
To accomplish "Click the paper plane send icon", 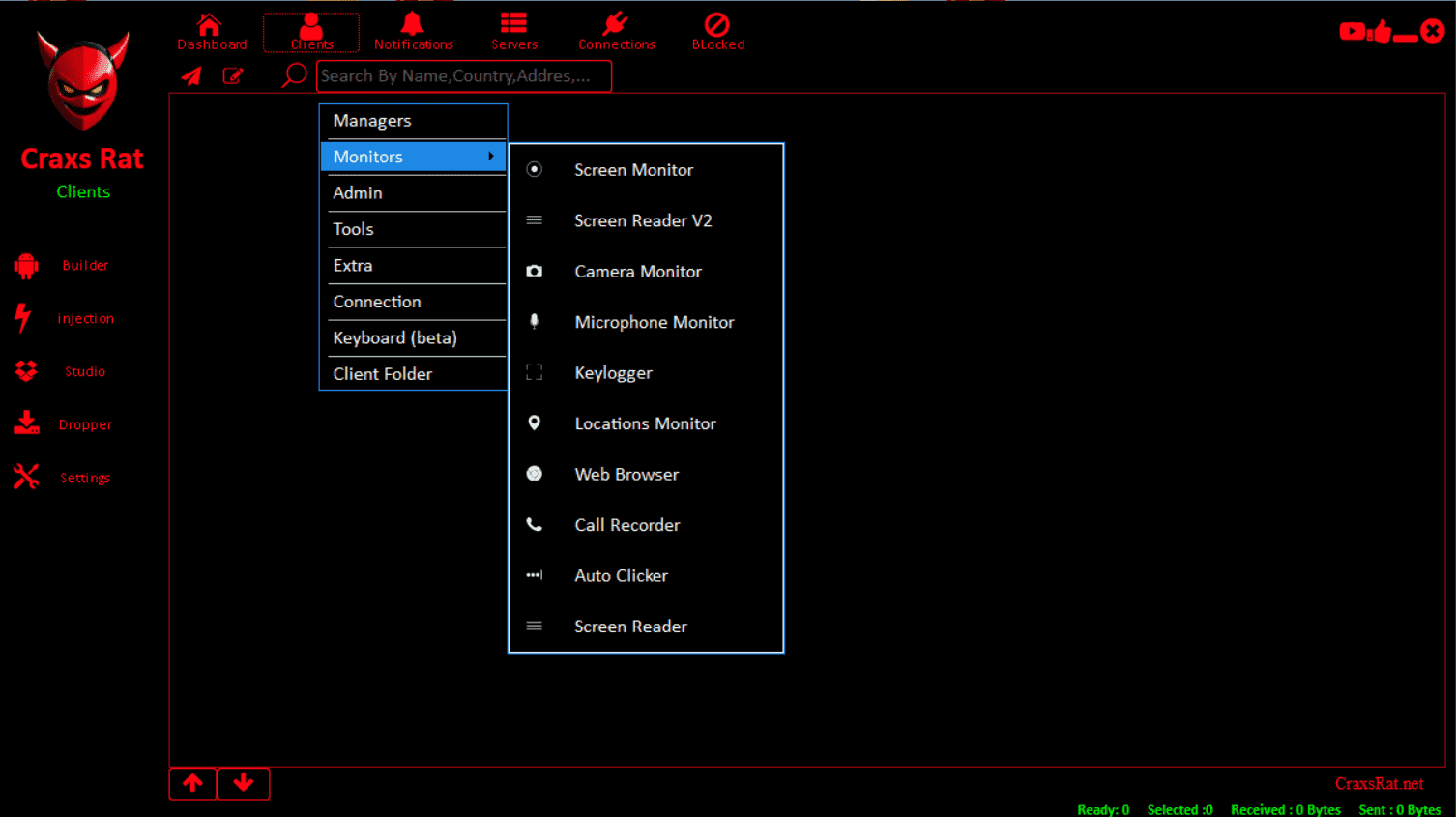I will (191, 76).
